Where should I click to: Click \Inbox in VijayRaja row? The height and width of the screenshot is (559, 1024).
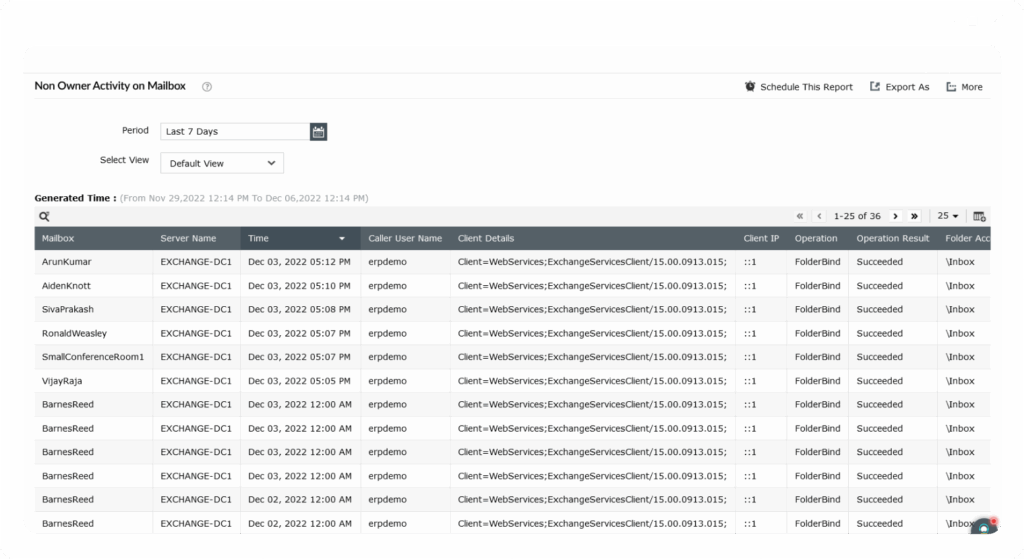pos(960,381)
